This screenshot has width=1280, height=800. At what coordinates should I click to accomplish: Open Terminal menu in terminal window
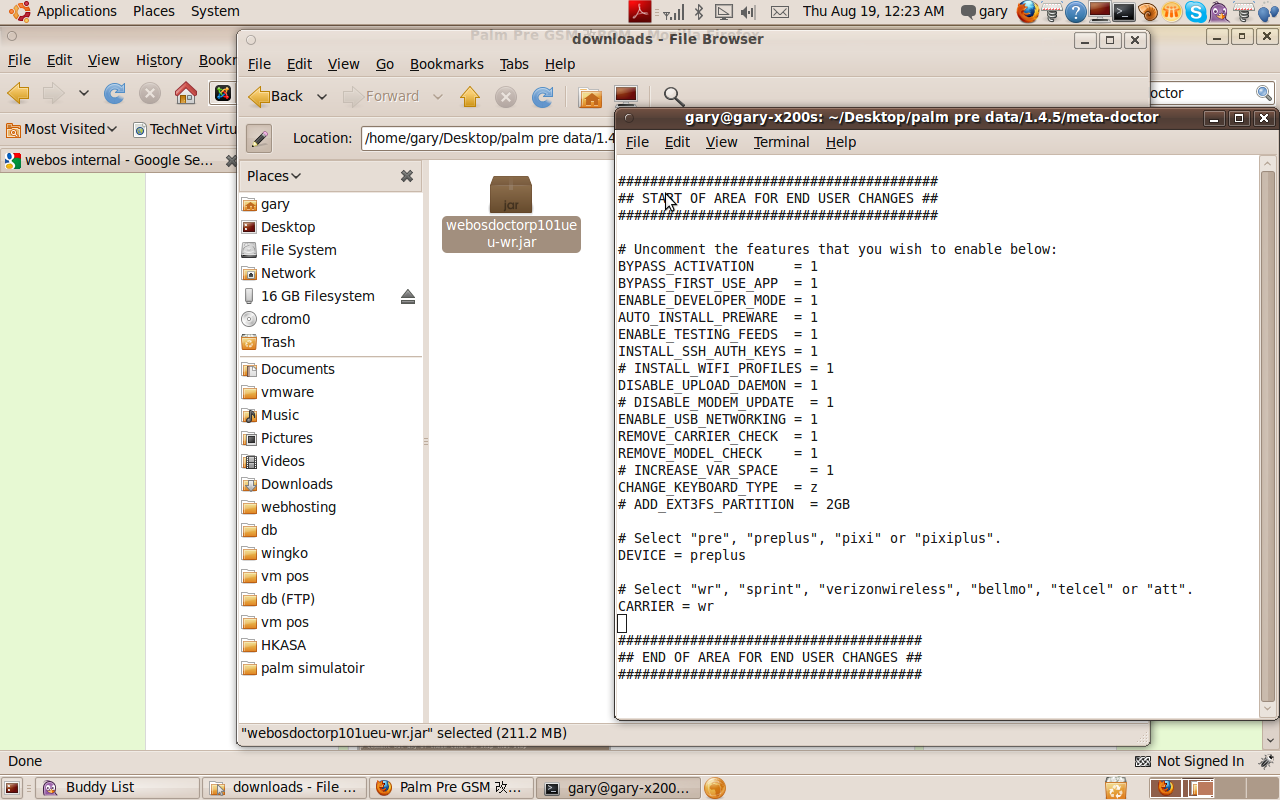coord(781,142)
